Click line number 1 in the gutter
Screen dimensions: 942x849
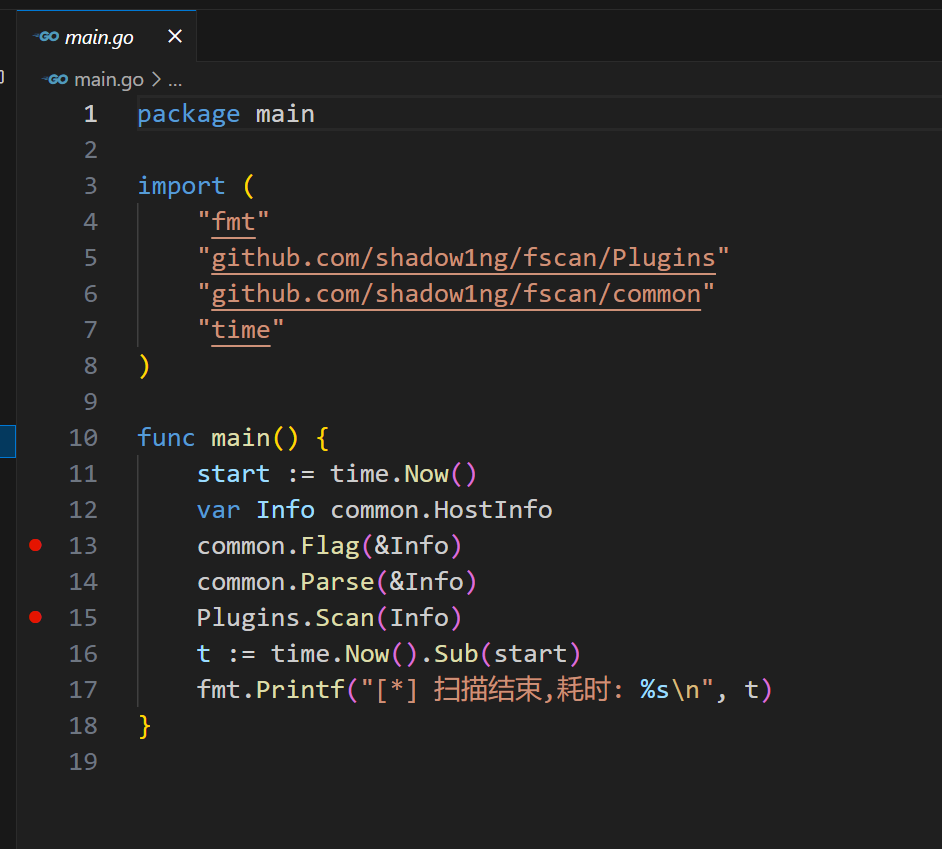click(91, 114)
